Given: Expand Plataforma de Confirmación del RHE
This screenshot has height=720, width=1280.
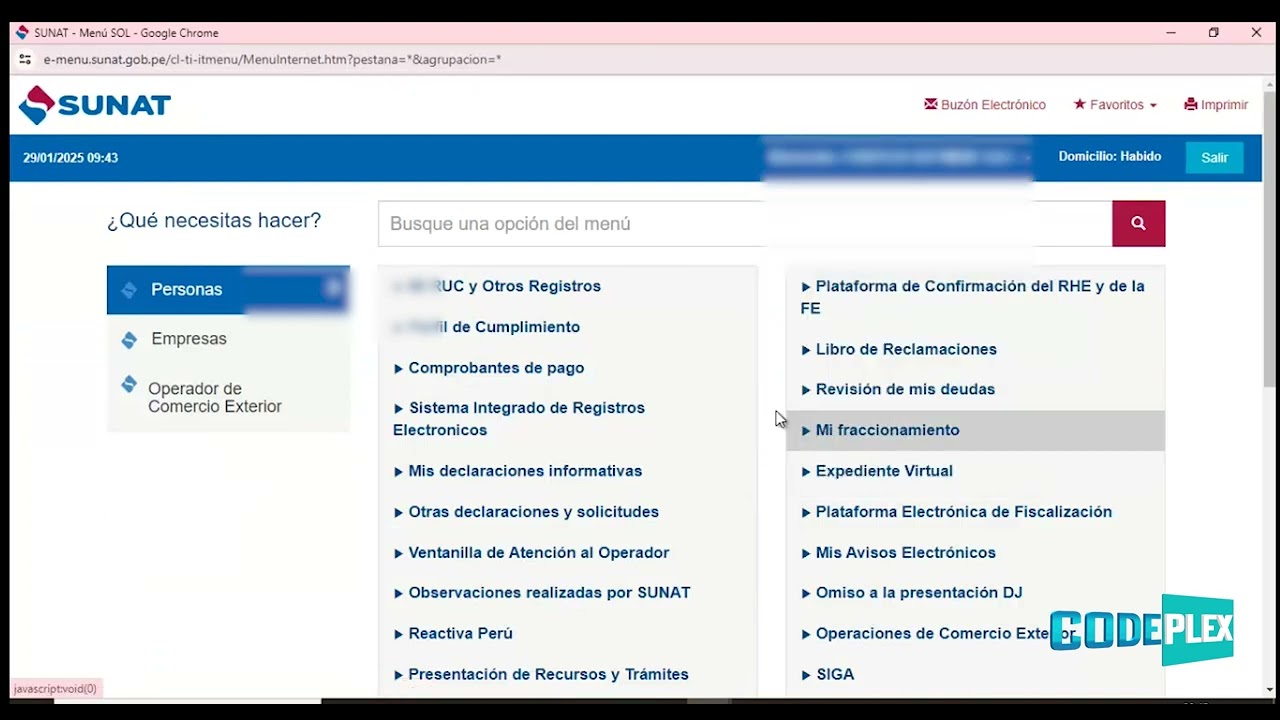Looking at the screenshot, I should [x=973, y=297].
